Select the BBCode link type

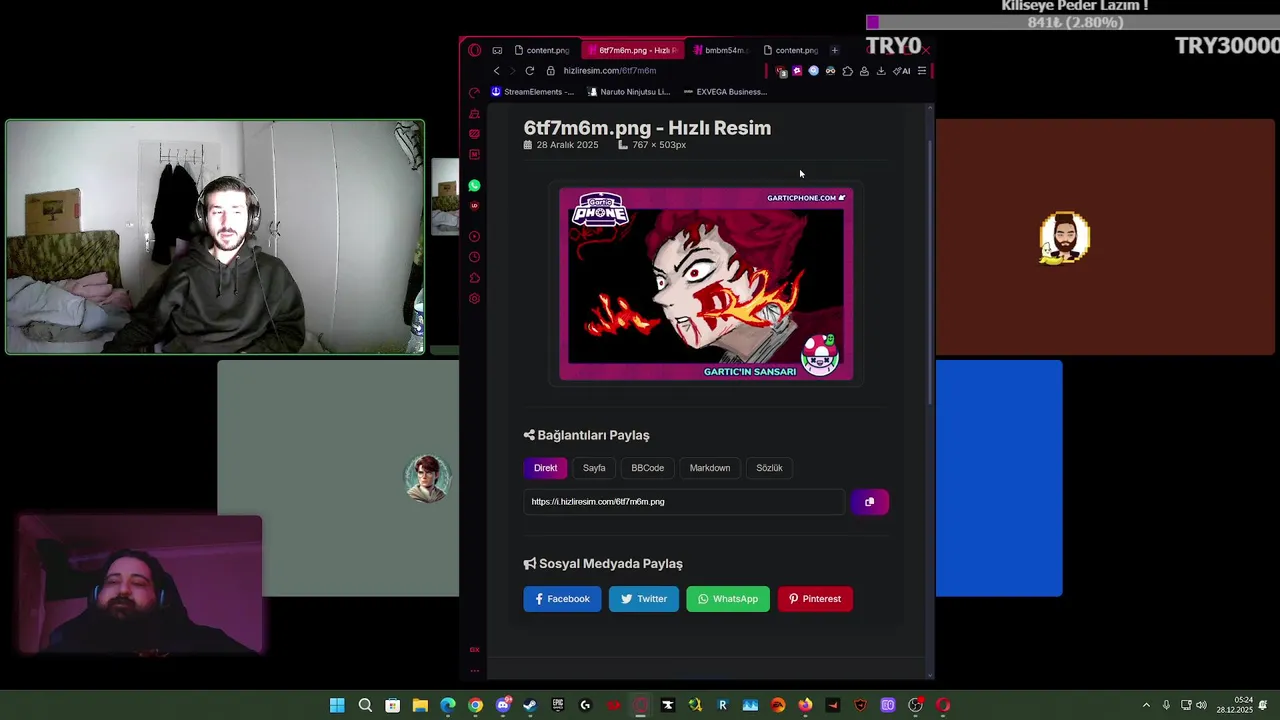[647, 468]
